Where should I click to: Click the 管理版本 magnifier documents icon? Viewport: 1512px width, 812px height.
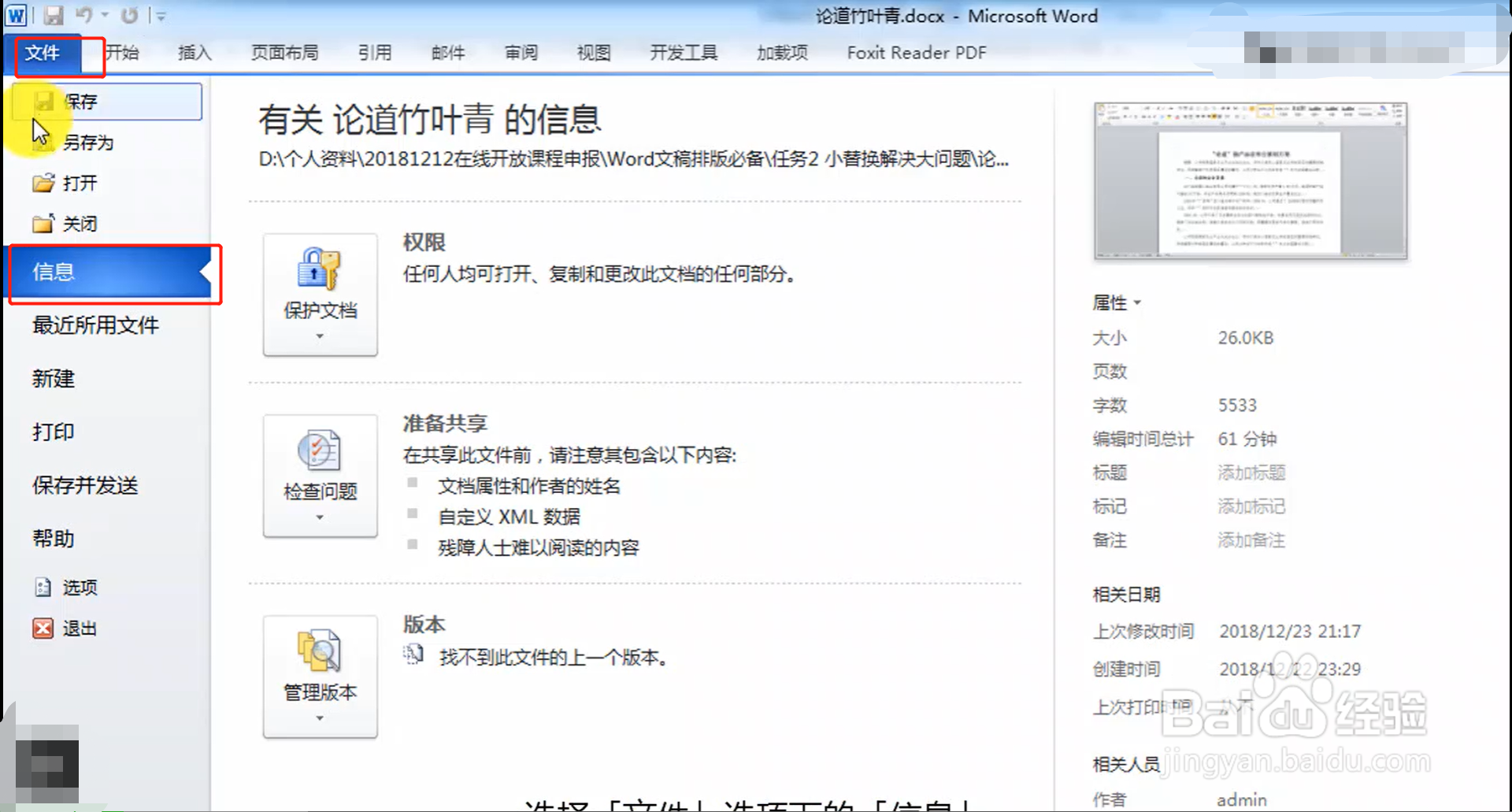(319, 651)
